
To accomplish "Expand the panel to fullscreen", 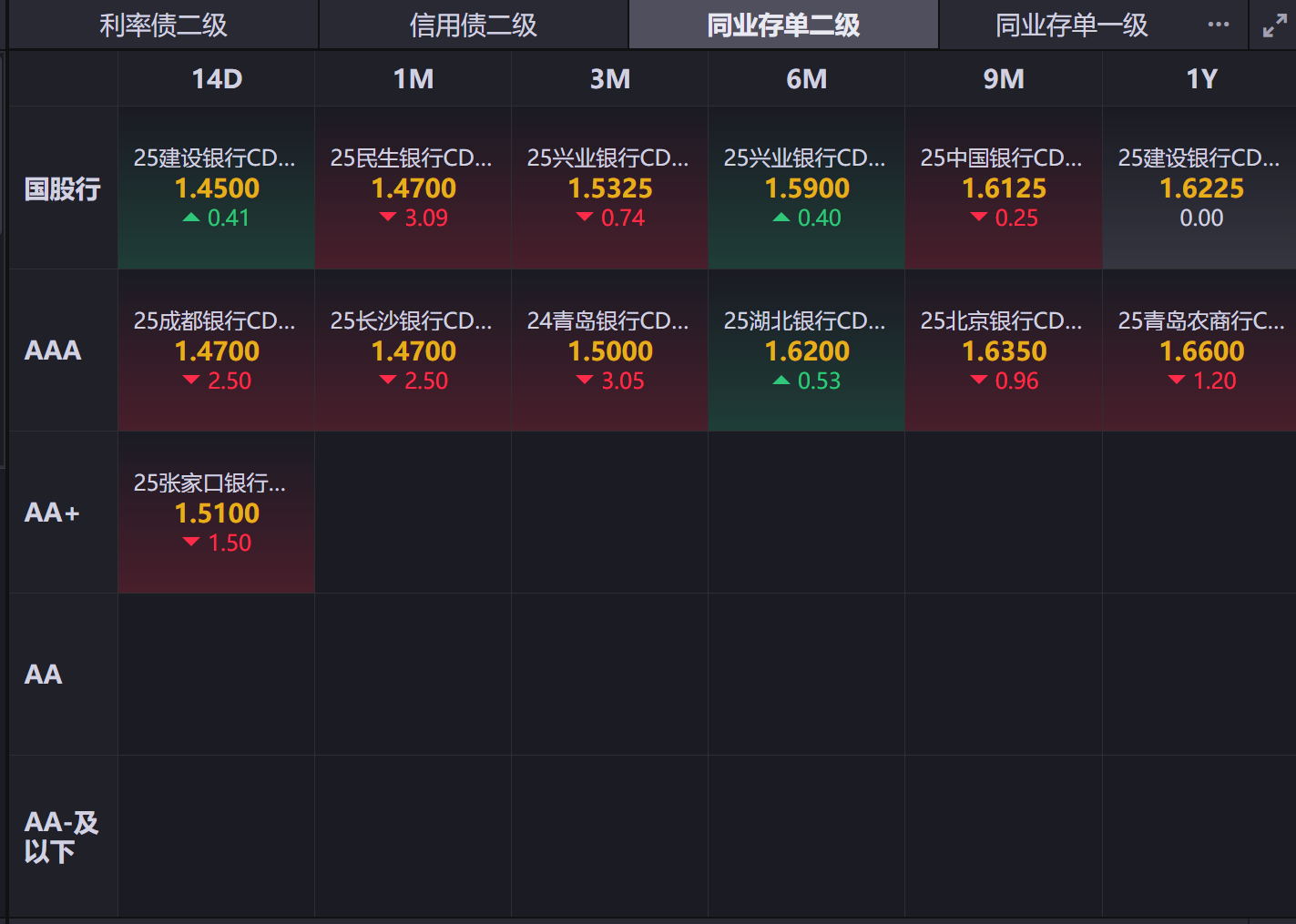I will click(x=1274, y=25).
